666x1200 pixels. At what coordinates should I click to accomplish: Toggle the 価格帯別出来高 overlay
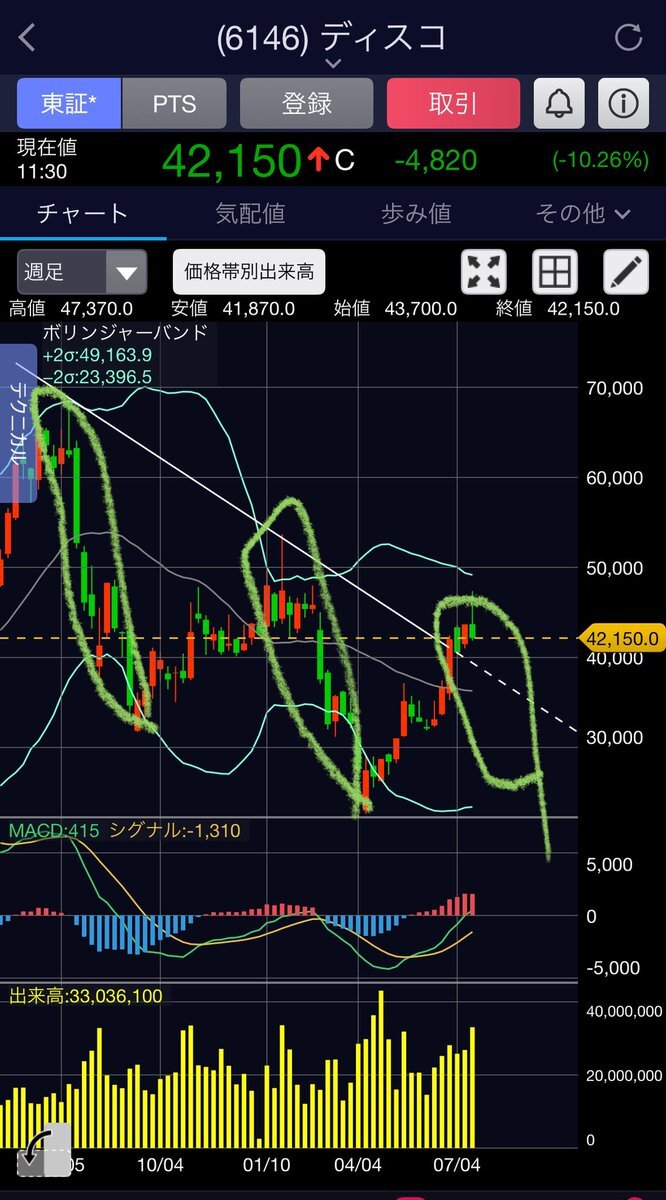pos(249,272)
